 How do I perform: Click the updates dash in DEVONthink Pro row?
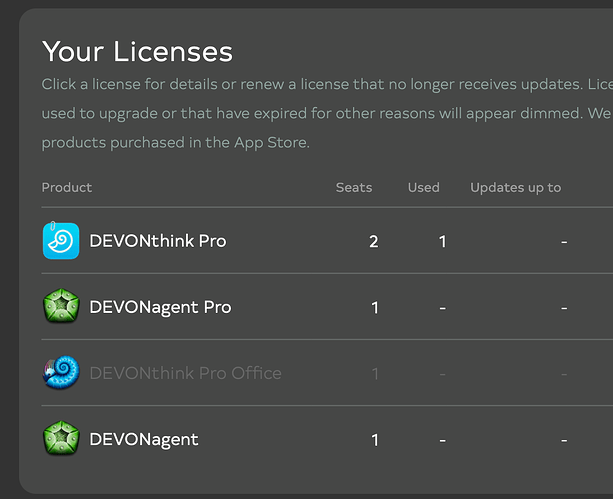click(x=564, y=242)
